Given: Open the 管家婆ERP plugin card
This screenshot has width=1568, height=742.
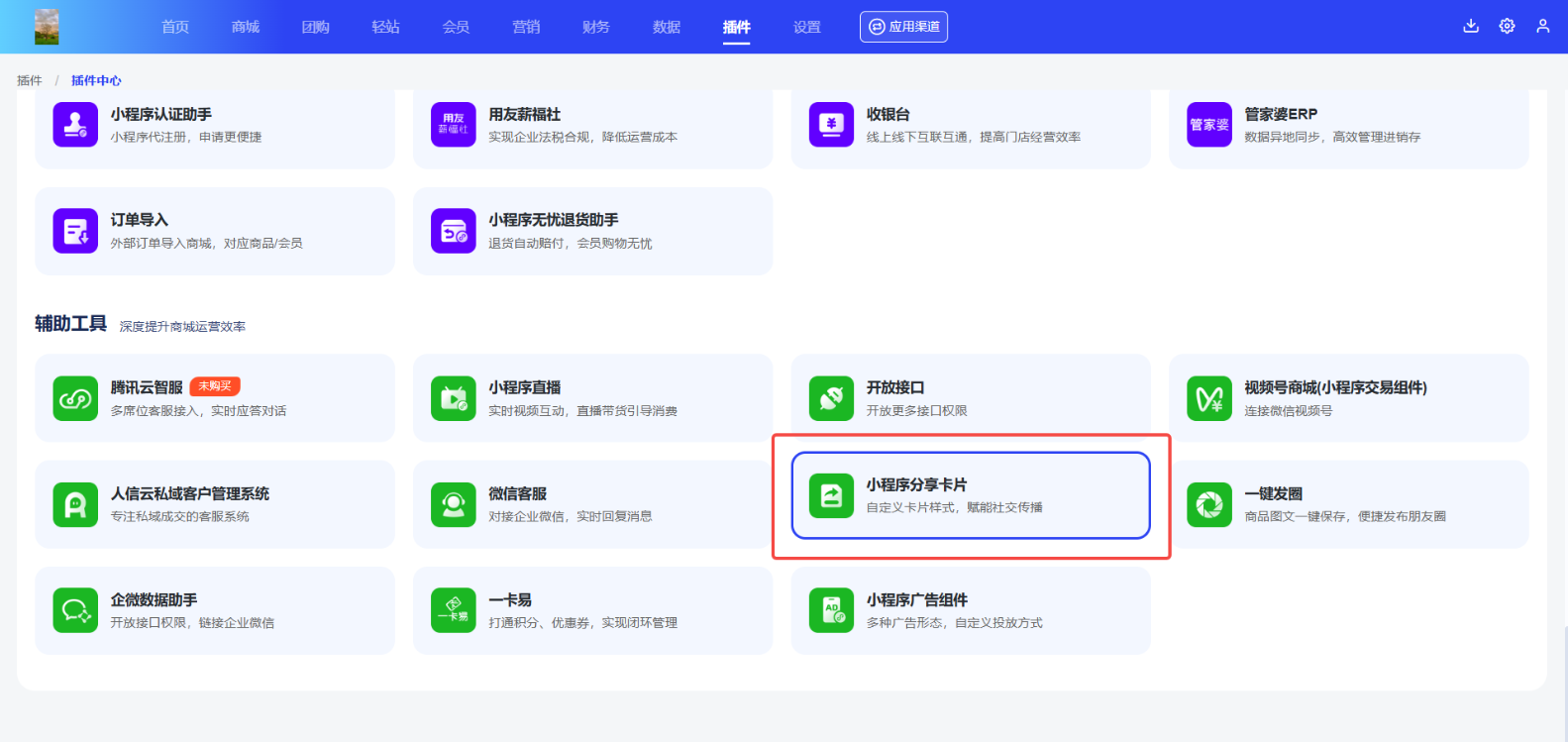Looking at the screenshot, I should pos(1348,125).
